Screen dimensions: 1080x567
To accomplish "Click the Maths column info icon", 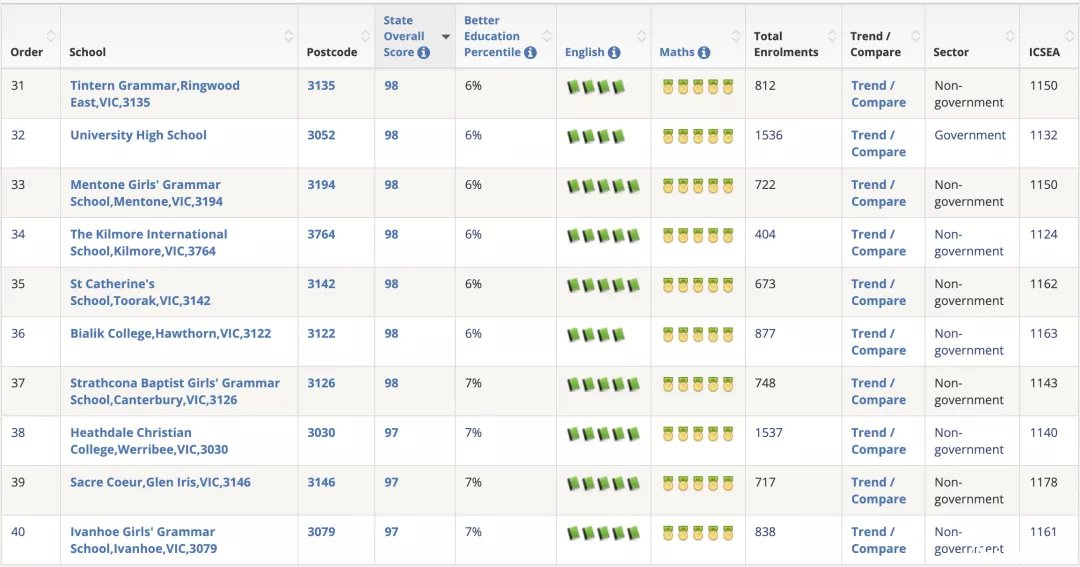I will click(703, 52).
